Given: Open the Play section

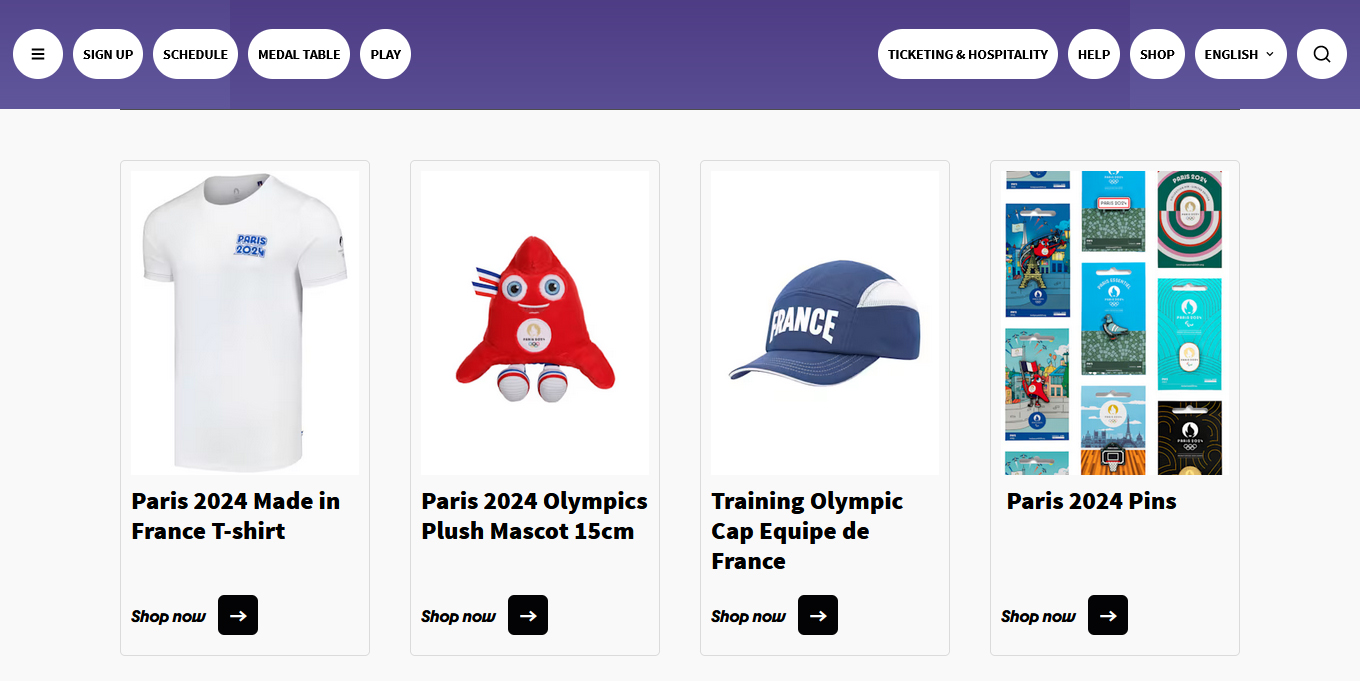Looking at the screenshot, I should coord(385,54).
